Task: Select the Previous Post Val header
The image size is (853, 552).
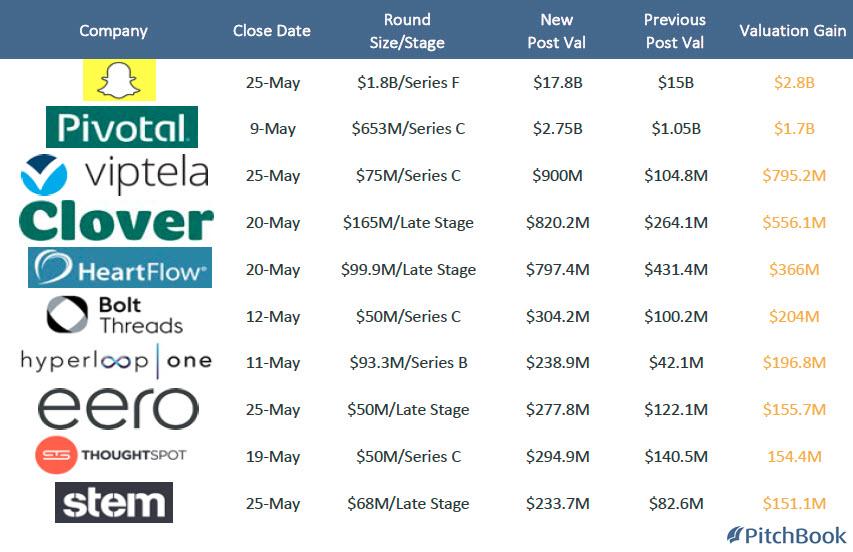Action: coord(675,31)
